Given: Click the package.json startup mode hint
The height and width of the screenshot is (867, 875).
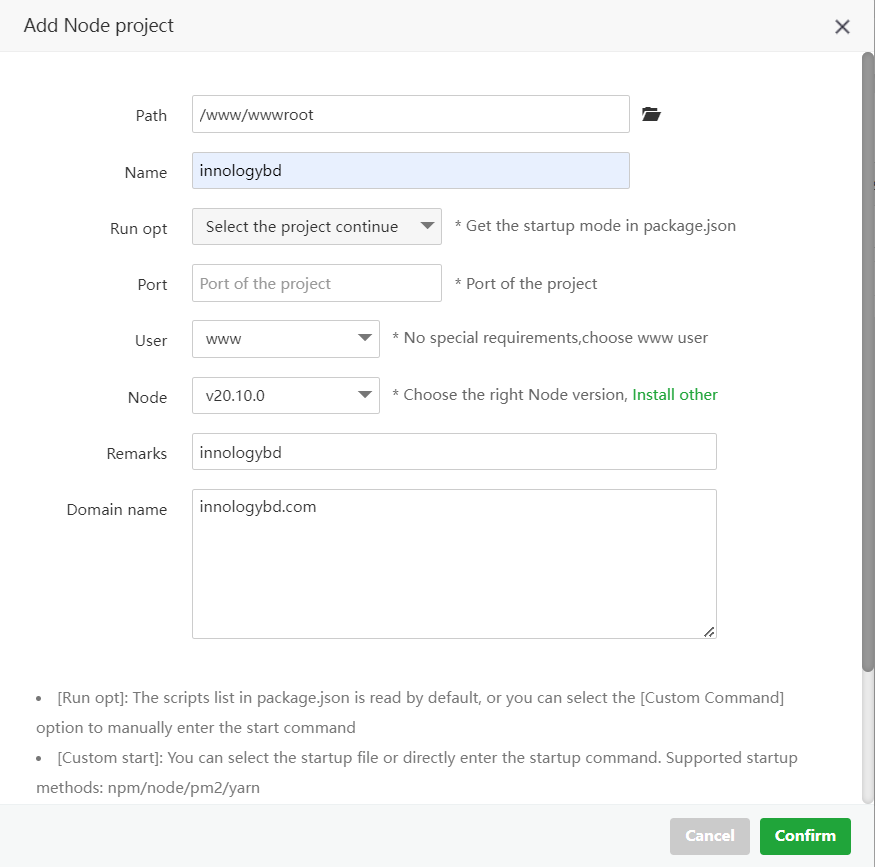Looking at the screenshot, I should coord(595,227).
